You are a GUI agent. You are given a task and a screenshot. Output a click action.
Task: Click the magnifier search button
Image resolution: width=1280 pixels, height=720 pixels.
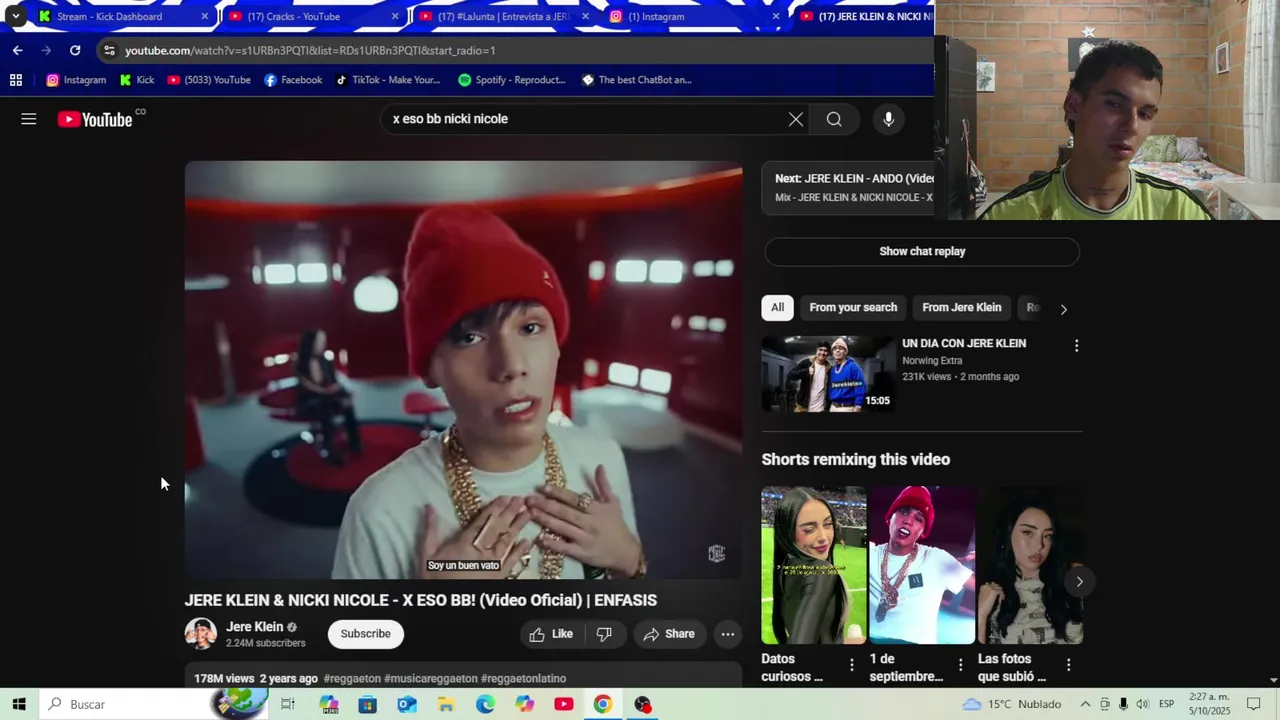[x=834, y=119]
